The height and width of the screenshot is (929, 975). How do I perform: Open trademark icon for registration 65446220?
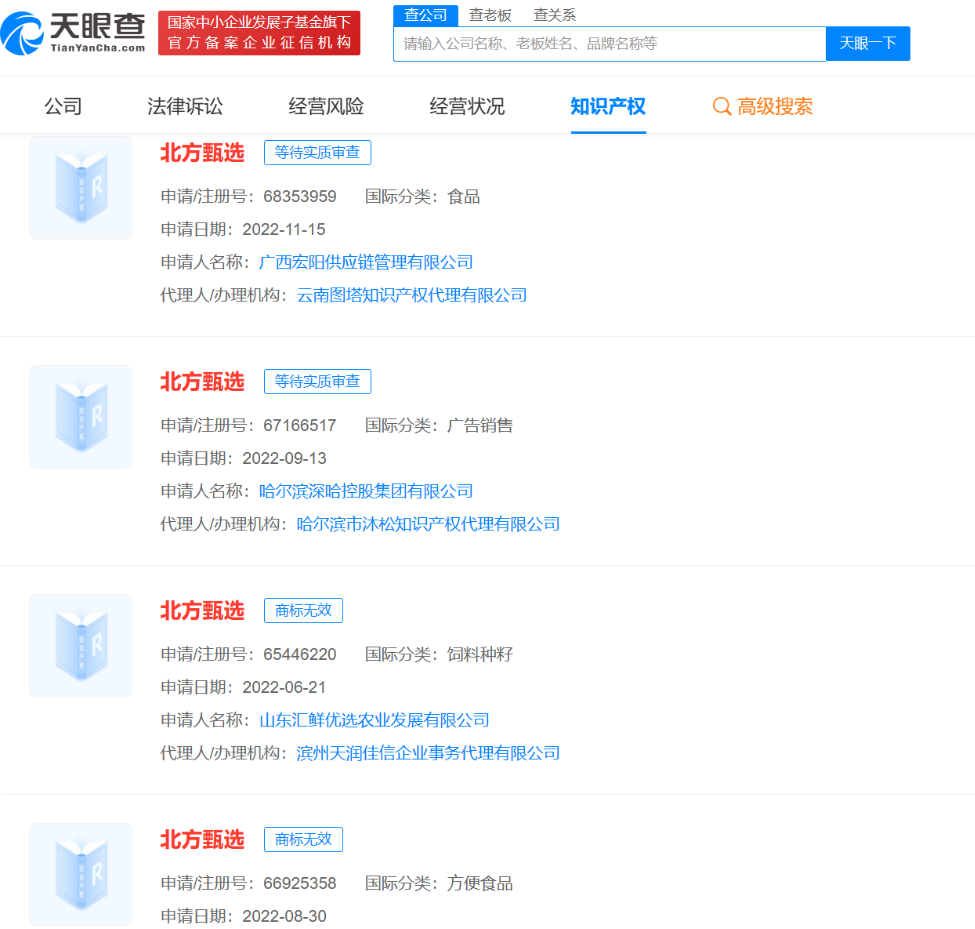(81, 646)
